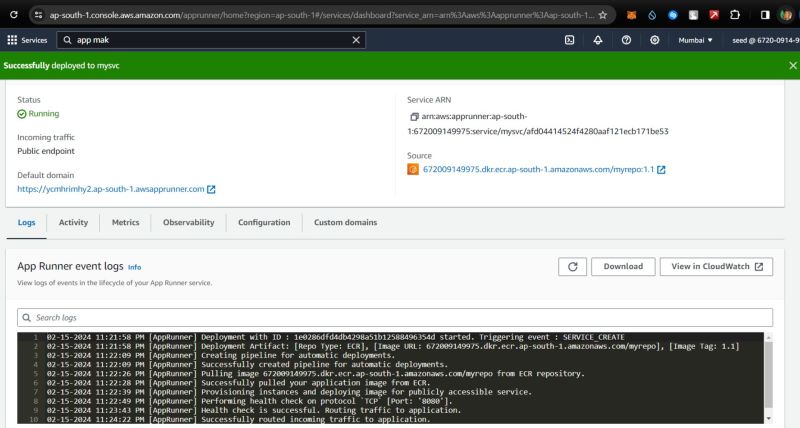Click the Public endpoint text
800x428 pixels.
tap(46, 151)
